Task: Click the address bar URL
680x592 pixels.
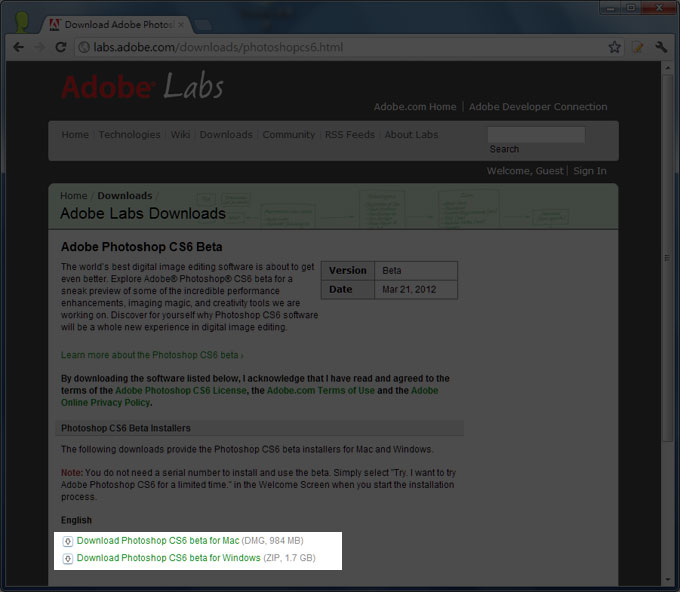Action: click(218, 47)
